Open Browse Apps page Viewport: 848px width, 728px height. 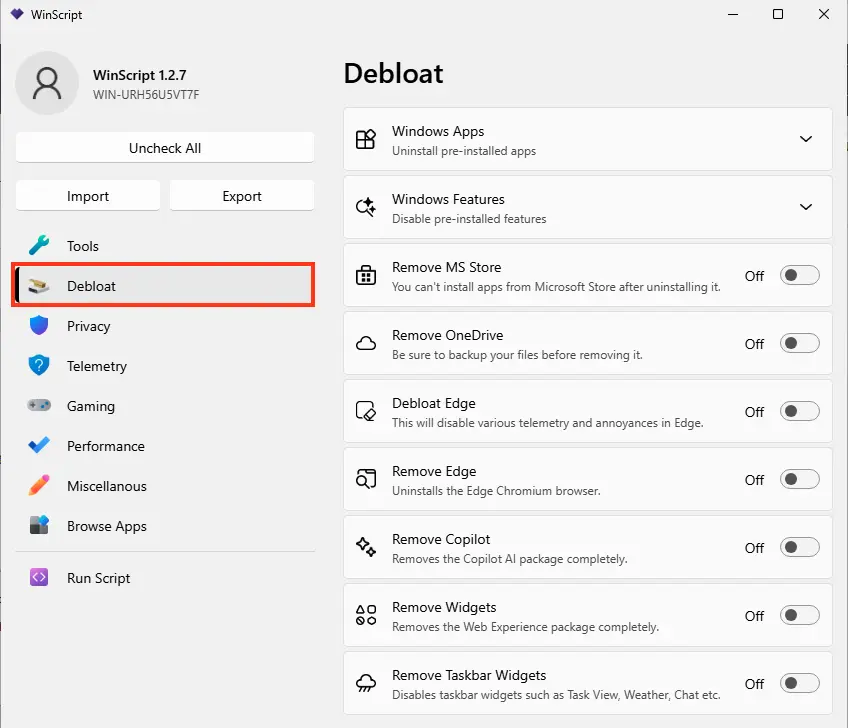tap(163, 526)
